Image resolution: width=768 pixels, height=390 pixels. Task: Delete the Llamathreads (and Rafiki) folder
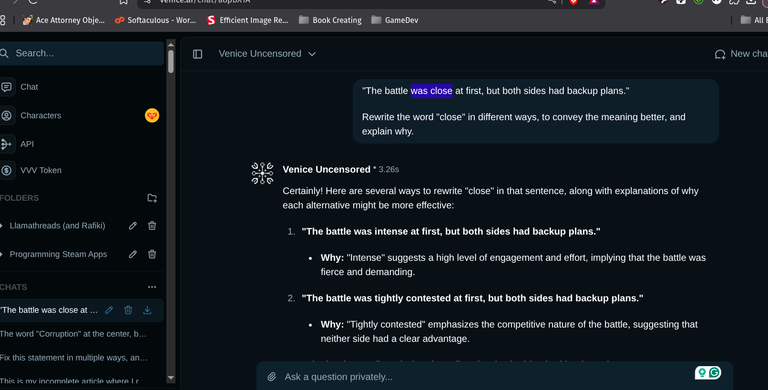pos(152,226)
